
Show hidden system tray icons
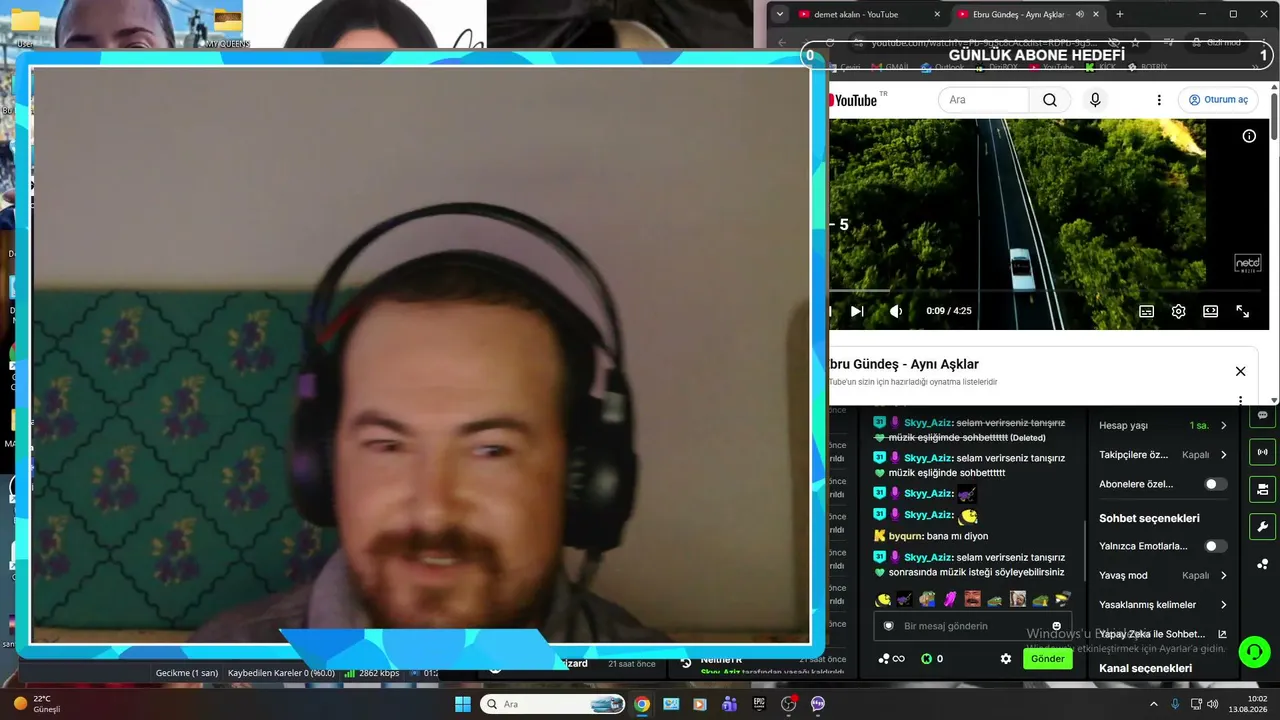tap(1153, 704)
